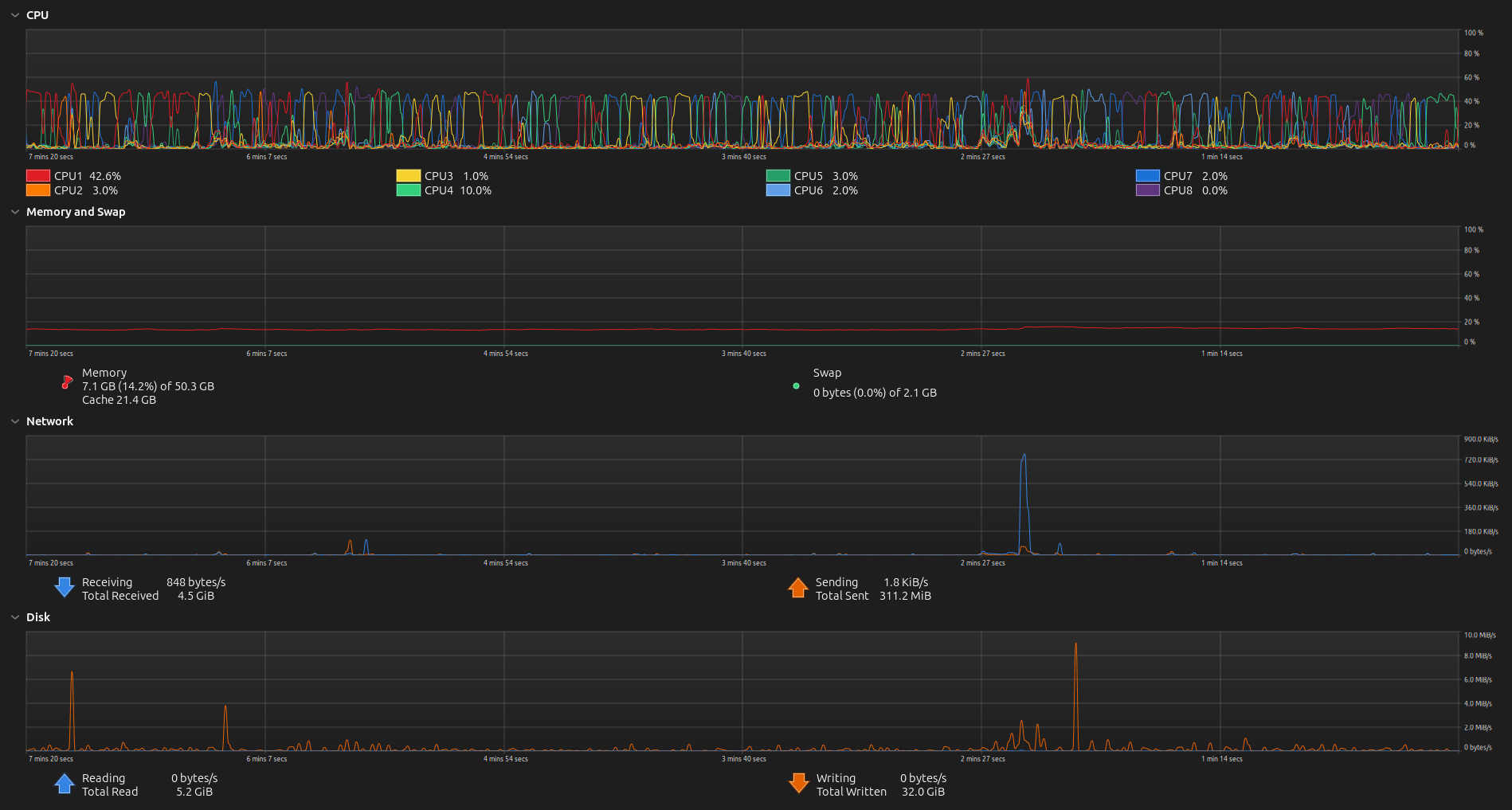Image resolution: width=1512 pixels, height=810 pixels.
Task: Open the CPU4 green color swatch
Action: (409, 190)
